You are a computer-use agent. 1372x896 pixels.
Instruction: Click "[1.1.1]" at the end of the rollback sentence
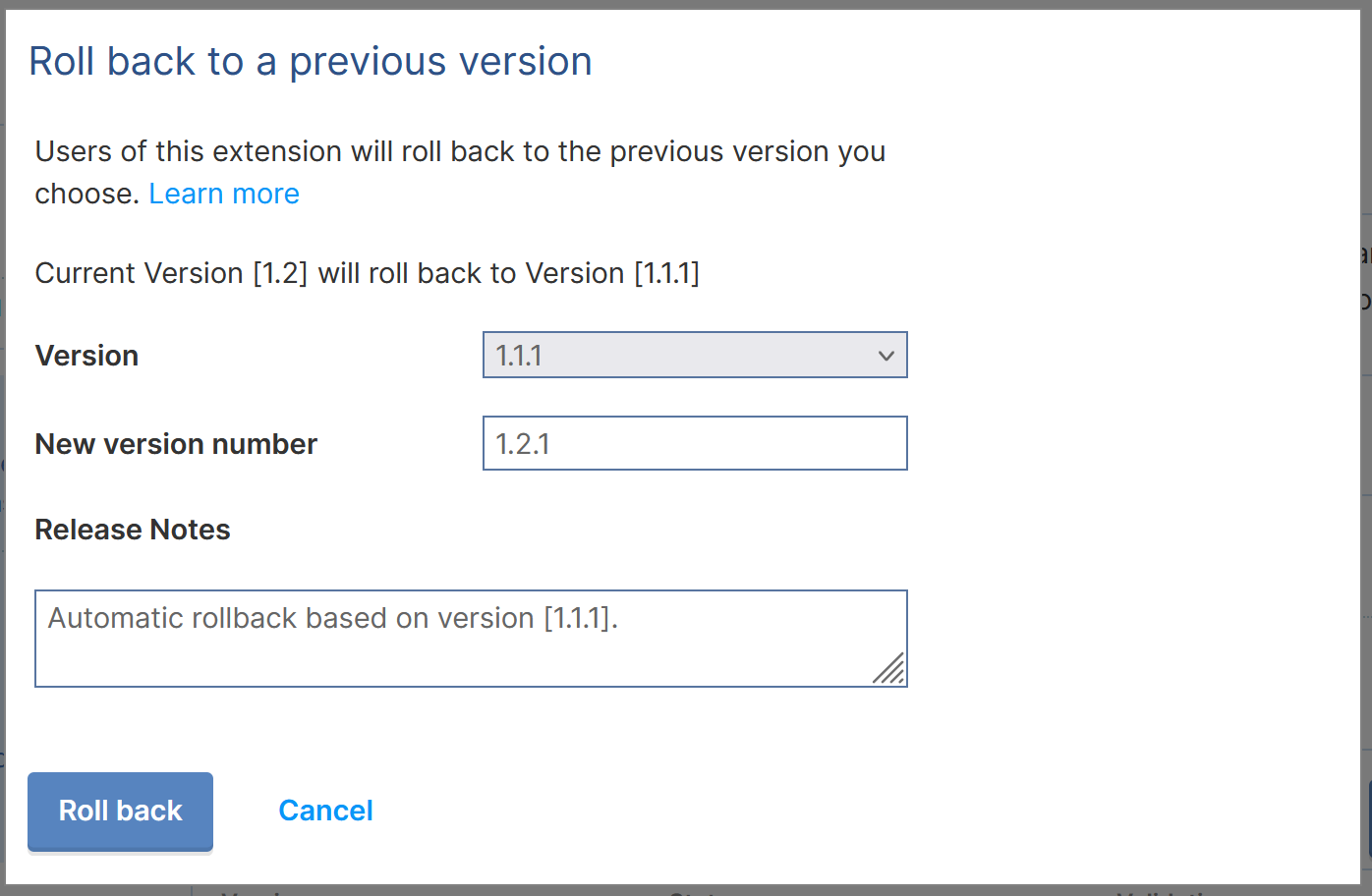coord(666,273)
